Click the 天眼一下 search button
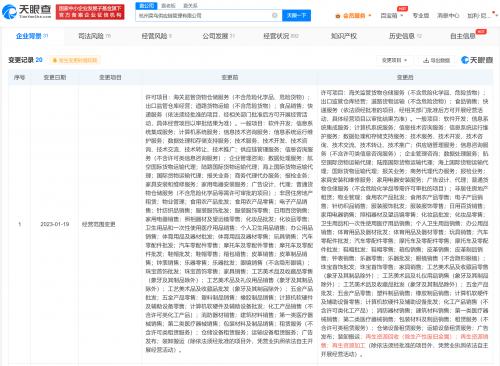The width and height of the screenshot is (500, 366). (x=296, y=16)
